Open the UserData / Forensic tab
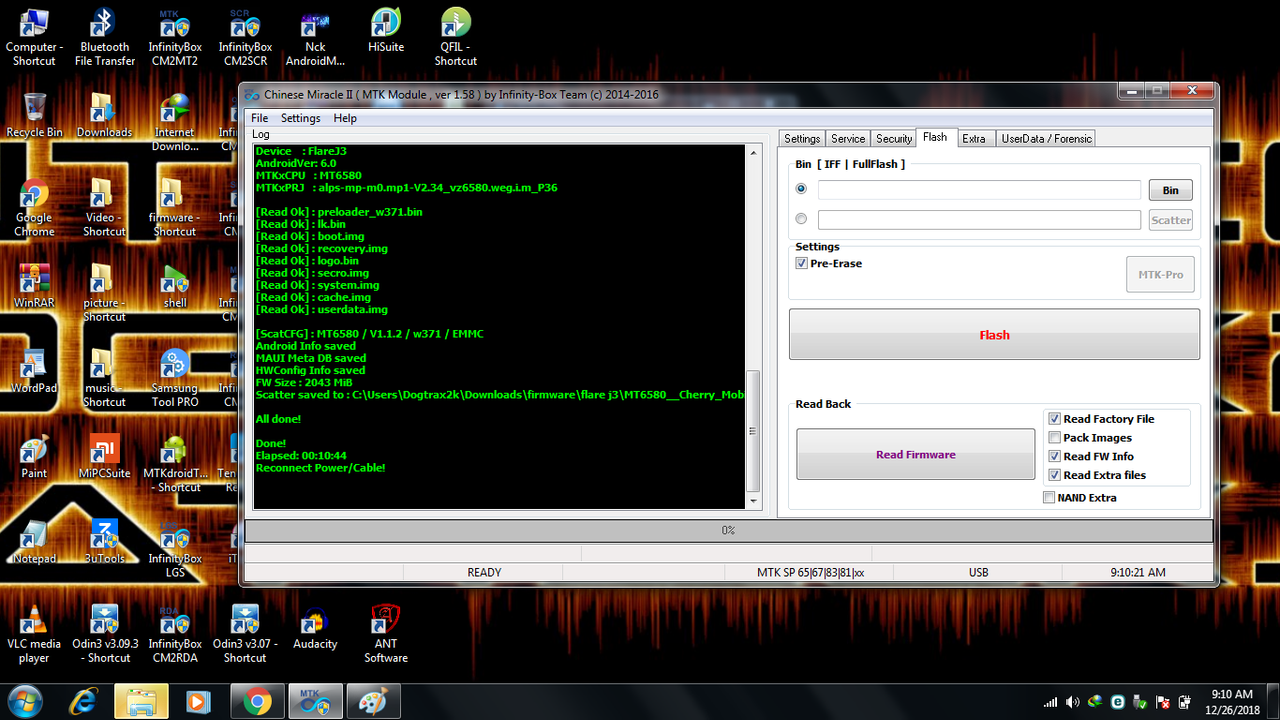 (1047, 139)
